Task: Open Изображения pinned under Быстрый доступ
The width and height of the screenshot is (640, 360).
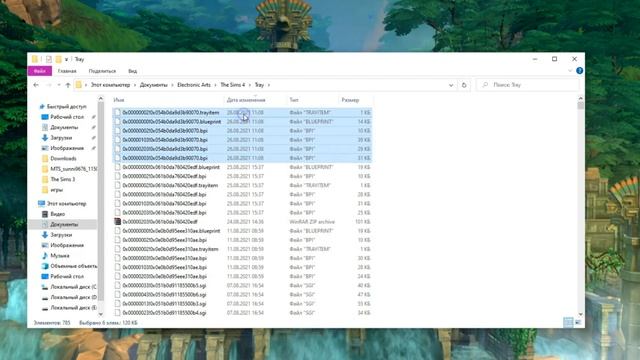Action: (x=67, y=148)
